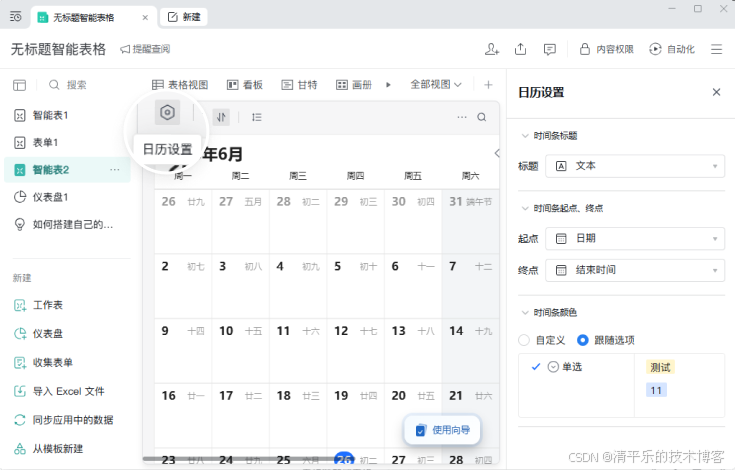
Task: Open 智能表1 in the sidebar
Action: [68, 115]
